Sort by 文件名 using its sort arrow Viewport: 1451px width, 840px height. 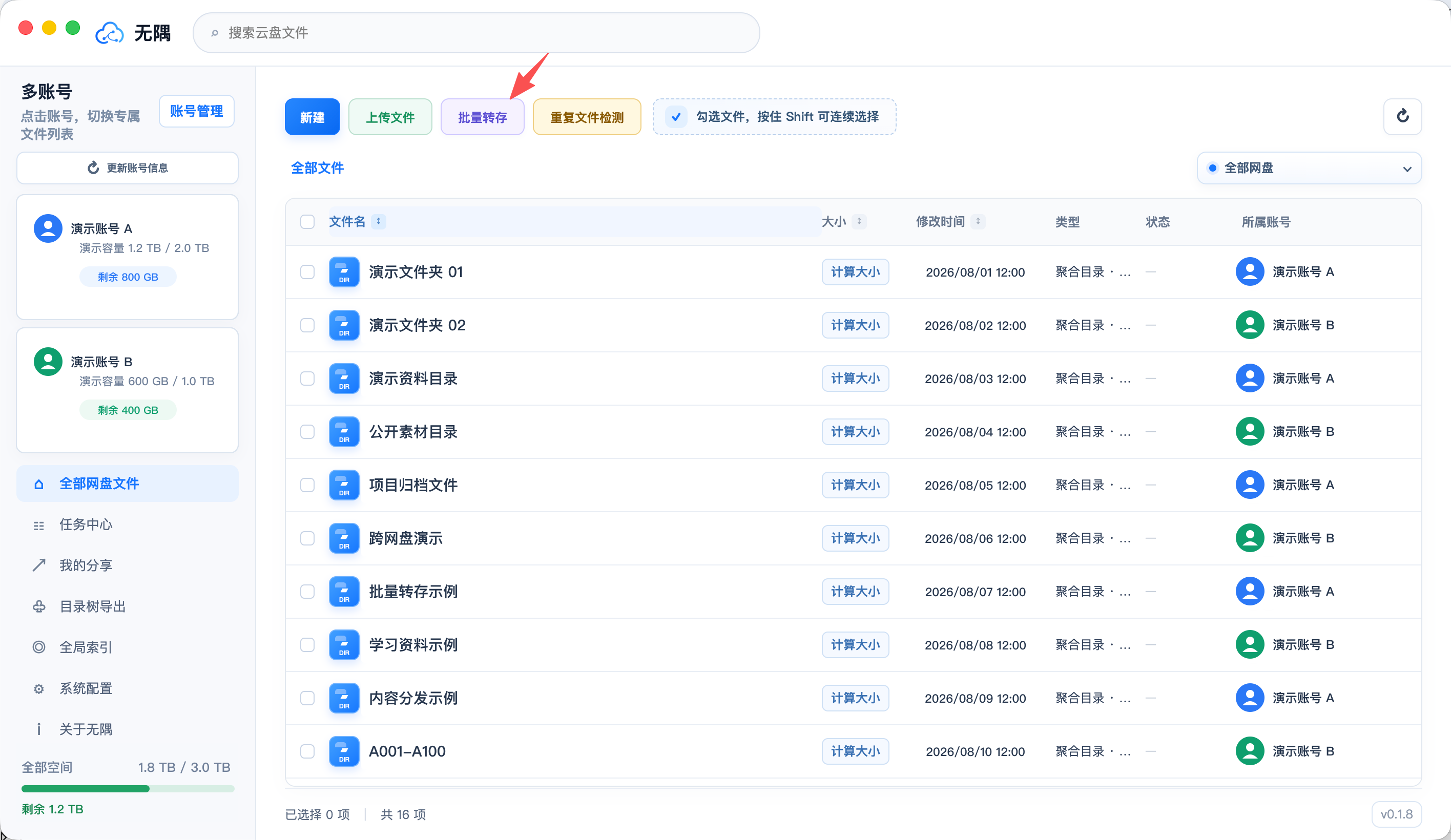point(378,222)
